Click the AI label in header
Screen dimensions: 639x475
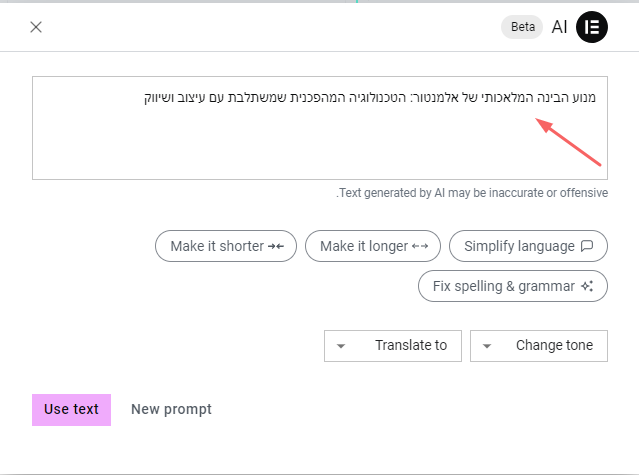pyautogui.click(x=559, y=27)
